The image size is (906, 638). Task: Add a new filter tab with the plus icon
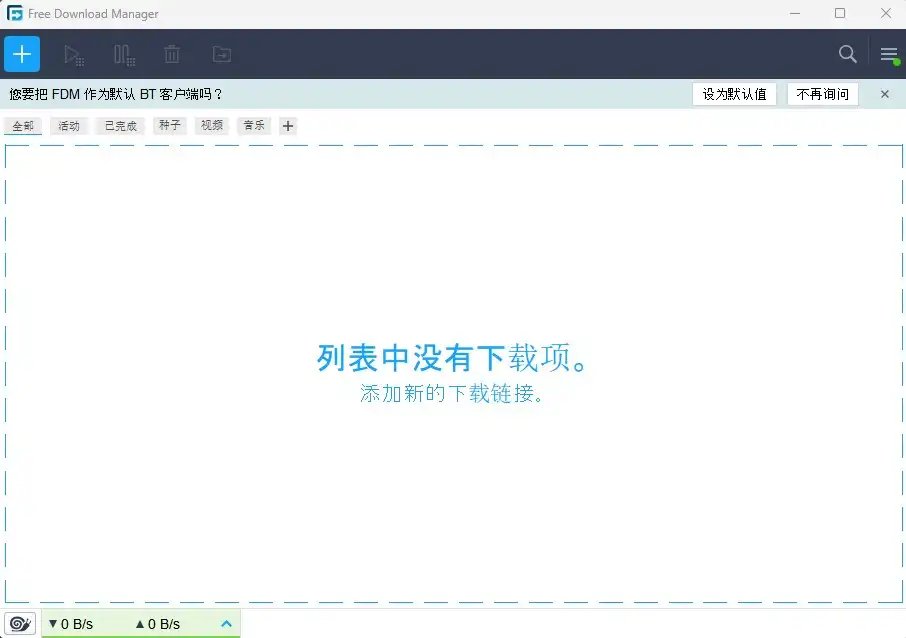[x=287, y=125]
